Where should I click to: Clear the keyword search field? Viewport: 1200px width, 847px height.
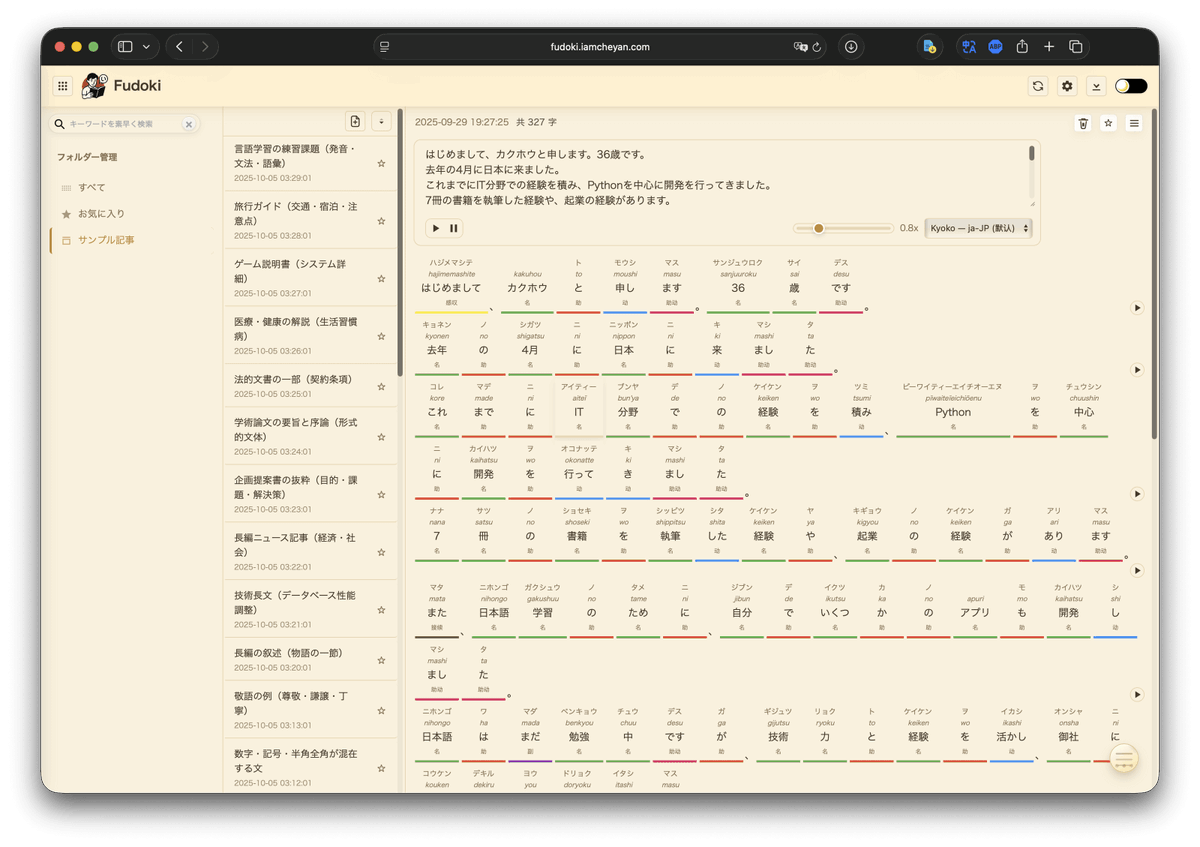pyautogui.click(x=188, y=124)
